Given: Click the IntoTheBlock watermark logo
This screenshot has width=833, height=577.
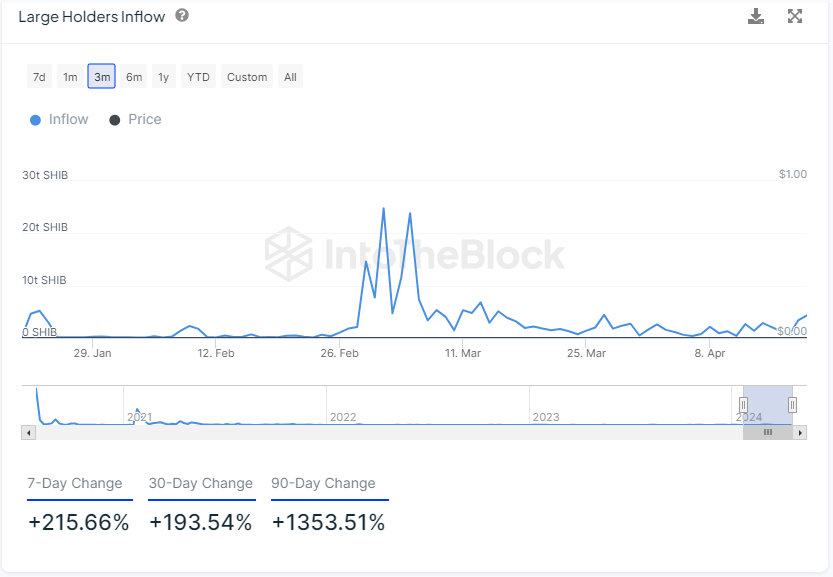Looking at the screenshot, I should [414, 253].
